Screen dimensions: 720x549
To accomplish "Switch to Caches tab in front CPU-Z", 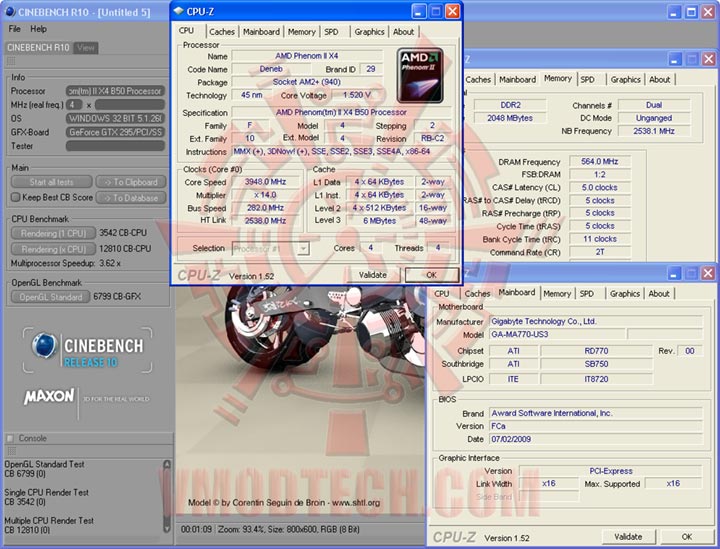I will (222, 32).
